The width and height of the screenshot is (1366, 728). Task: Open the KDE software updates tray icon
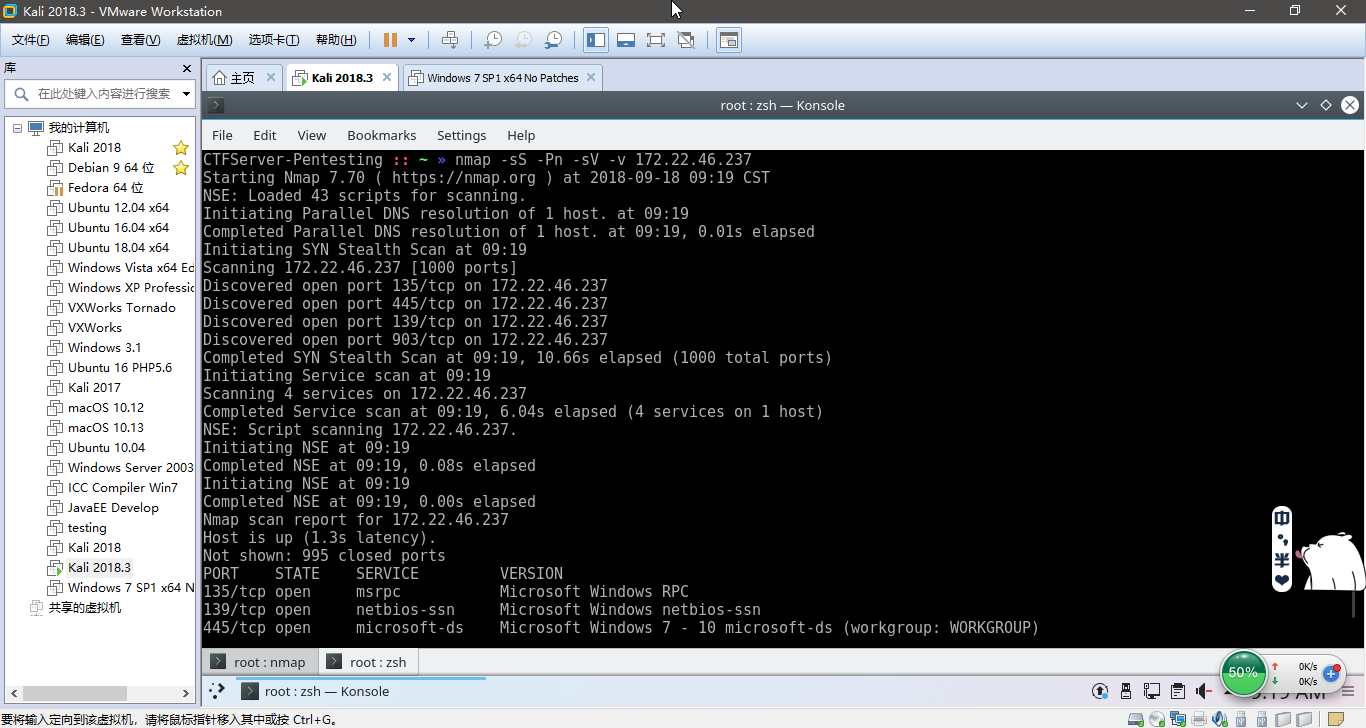click(1100, 691)
